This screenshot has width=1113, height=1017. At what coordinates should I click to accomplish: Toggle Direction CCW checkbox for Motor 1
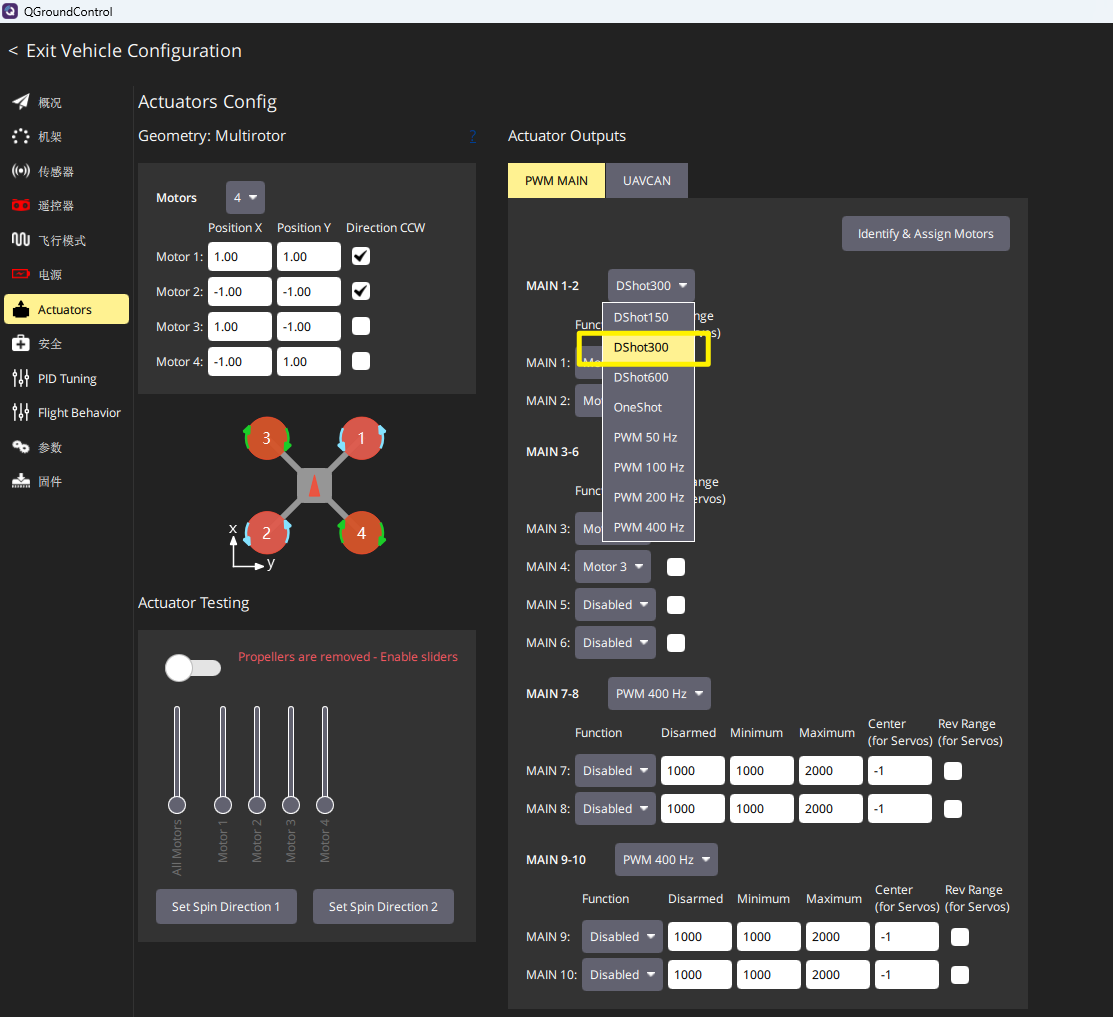[361, 256]
